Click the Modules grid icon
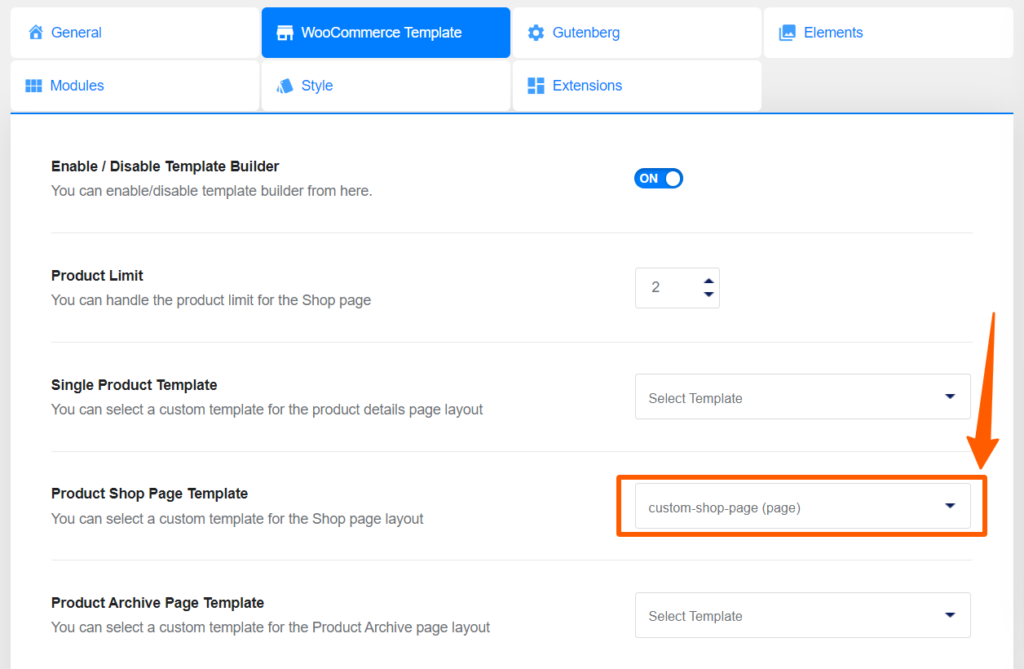The height and width of the screenshot is (669, 1024). (x=33, y=86)
